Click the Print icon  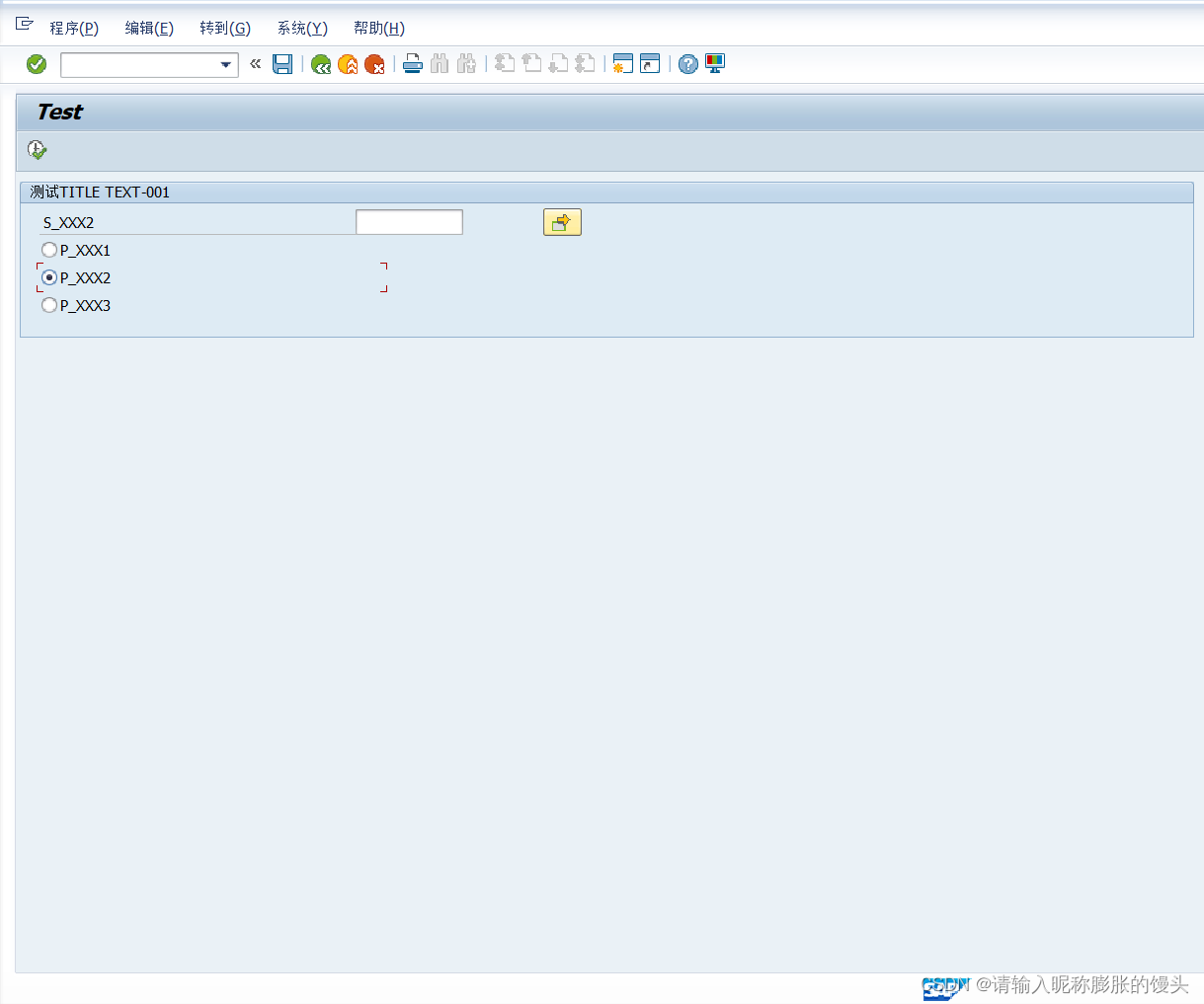pos(413,64)
